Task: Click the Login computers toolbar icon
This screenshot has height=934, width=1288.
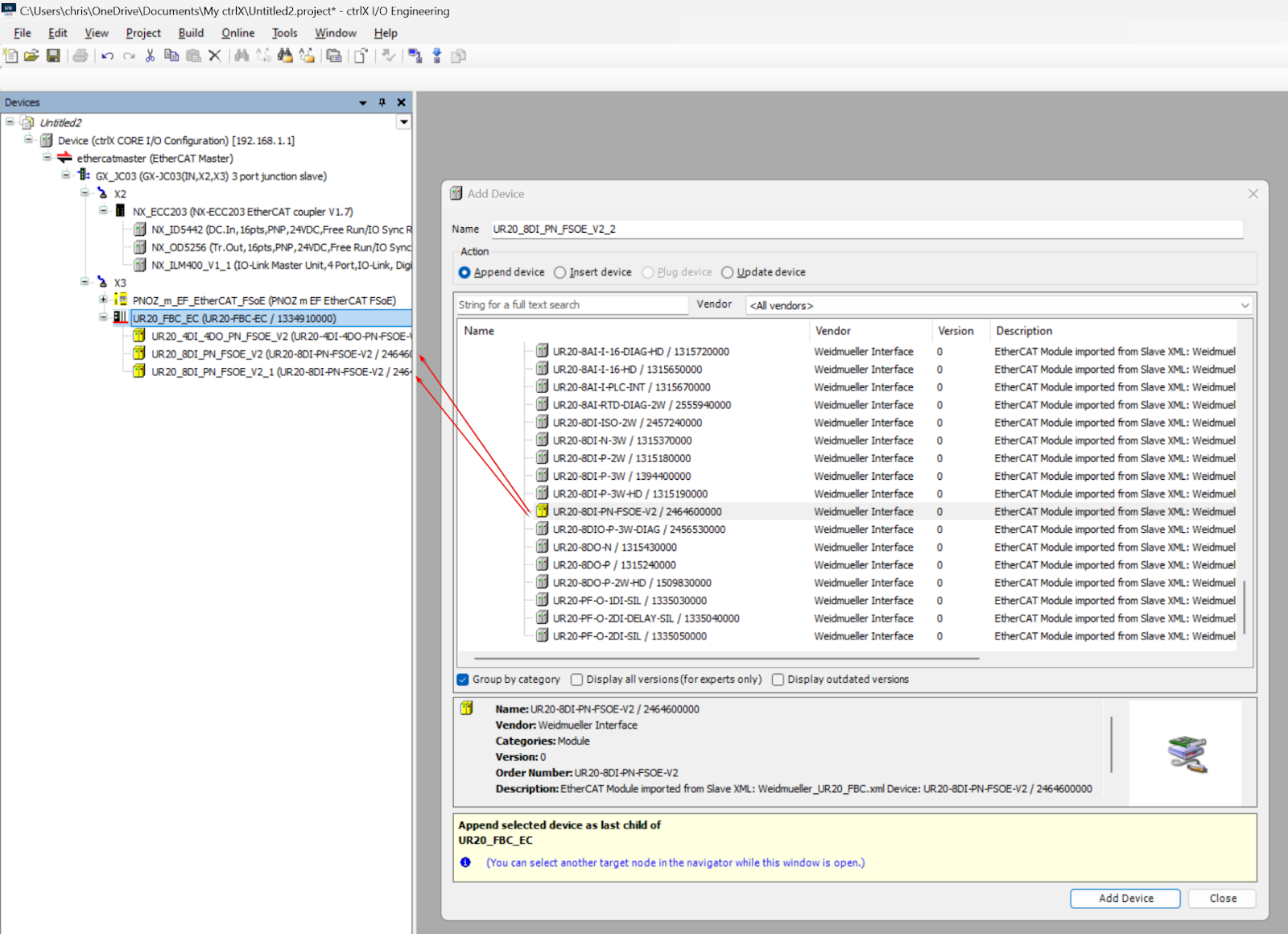Action: (x=415, y=56)
